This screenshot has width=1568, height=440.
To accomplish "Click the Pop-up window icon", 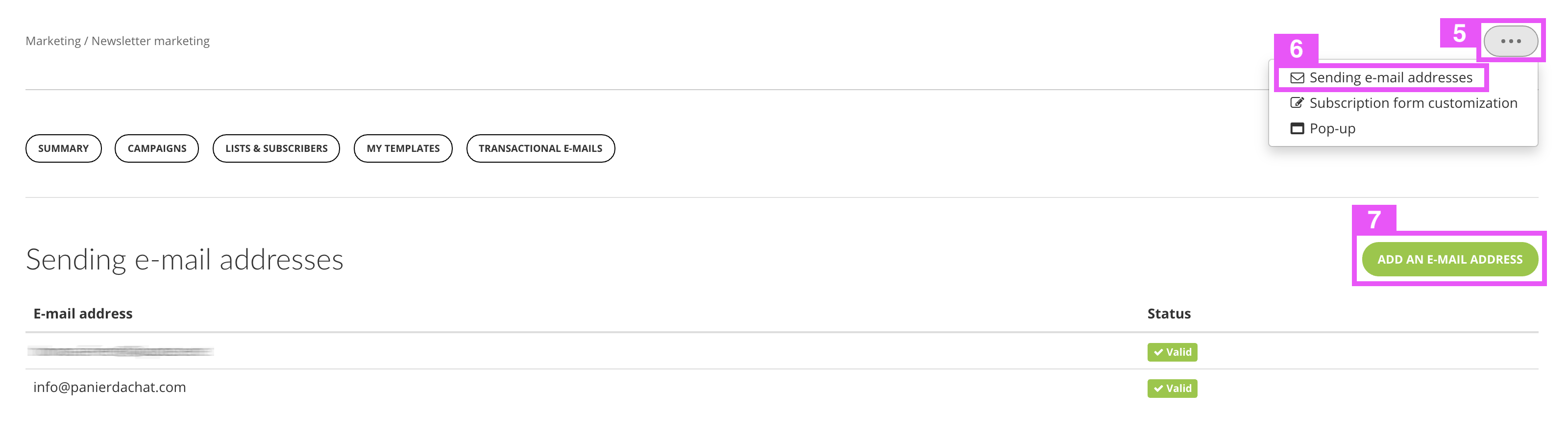I will click(x=1297, y=128).
